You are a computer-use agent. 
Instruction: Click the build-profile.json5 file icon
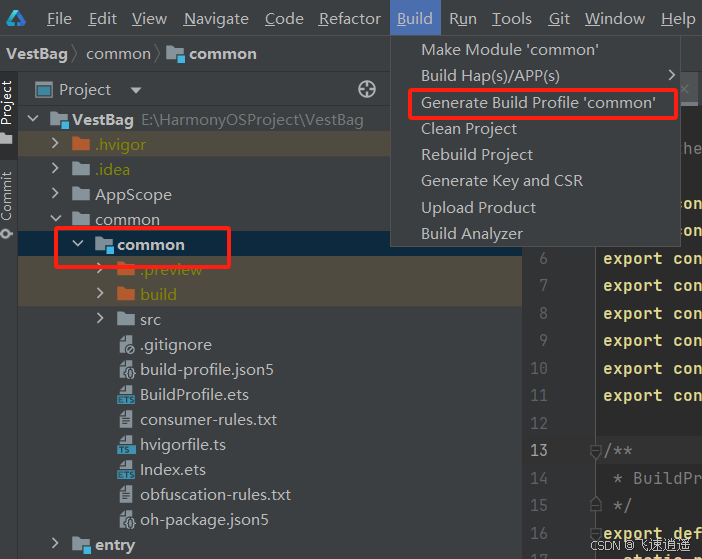[127, 370]
